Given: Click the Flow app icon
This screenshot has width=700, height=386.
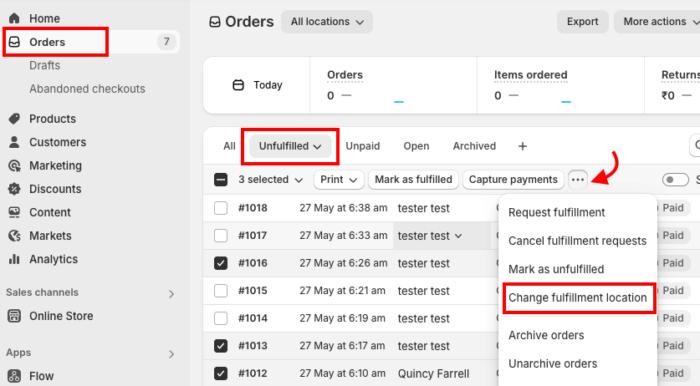Looking at the screenshot, I should tap(14, 376).
